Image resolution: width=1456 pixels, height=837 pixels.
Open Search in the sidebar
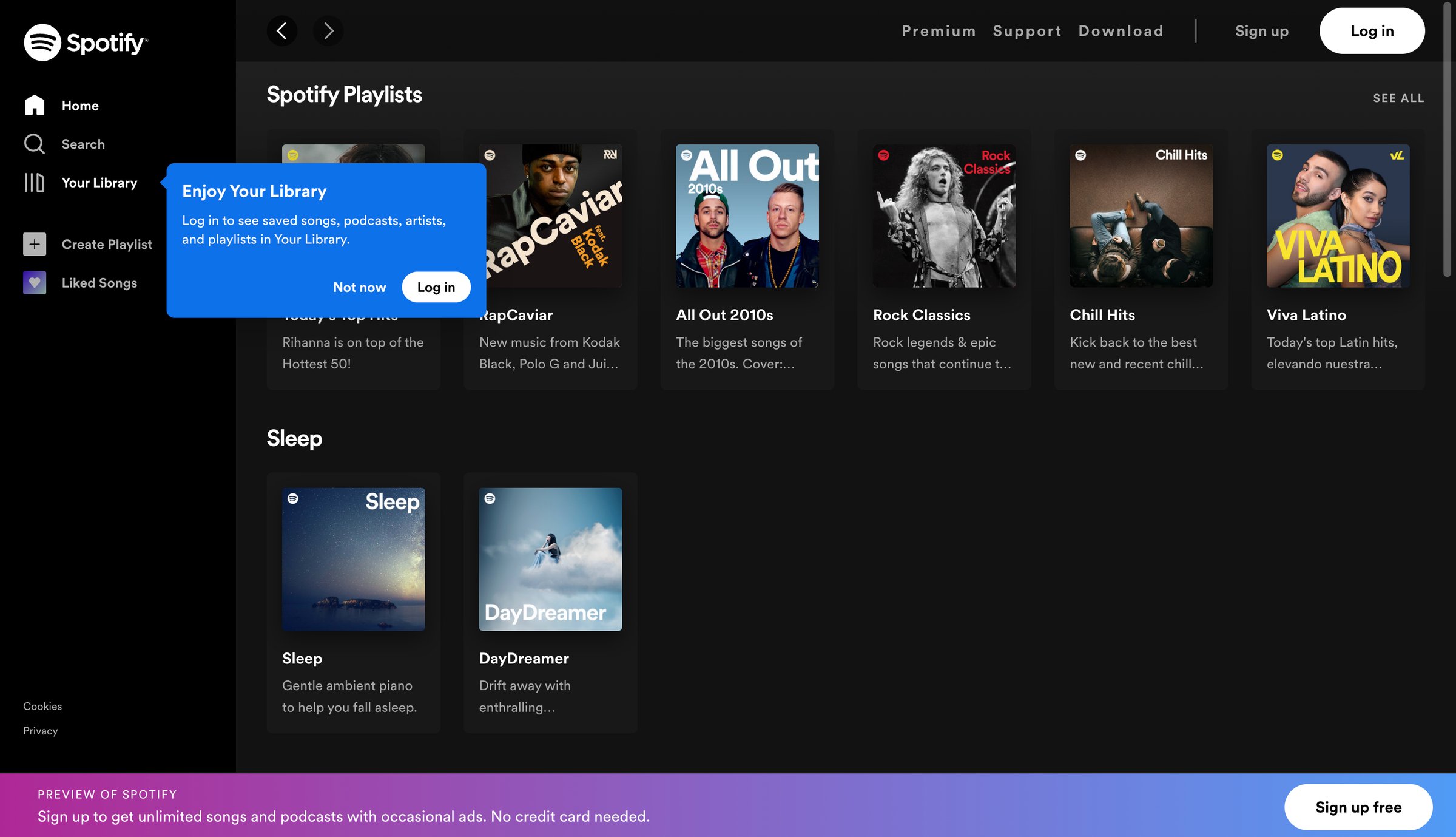click(83, 144)
